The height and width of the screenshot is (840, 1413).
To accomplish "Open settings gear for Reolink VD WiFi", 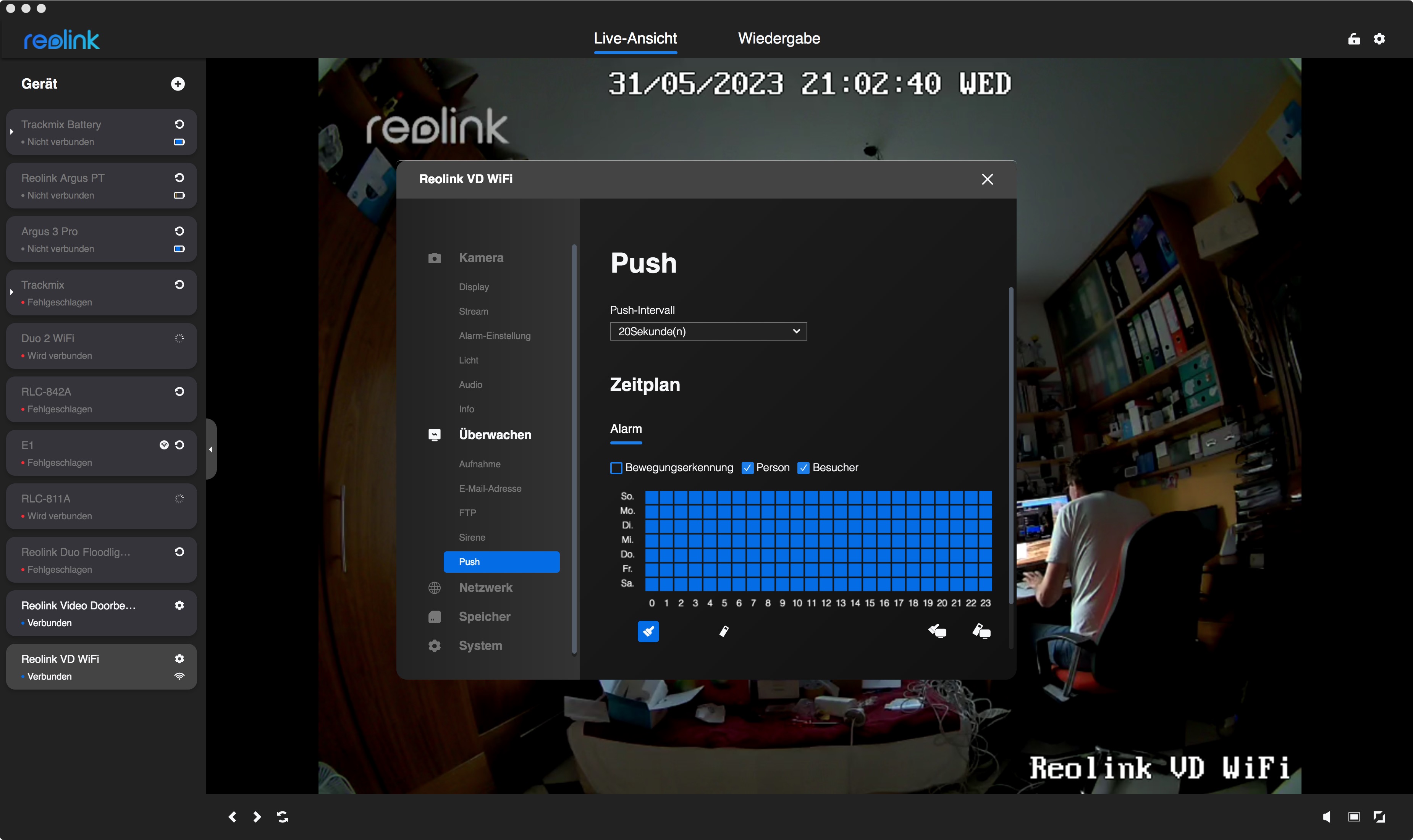I will tap(179, 658).
